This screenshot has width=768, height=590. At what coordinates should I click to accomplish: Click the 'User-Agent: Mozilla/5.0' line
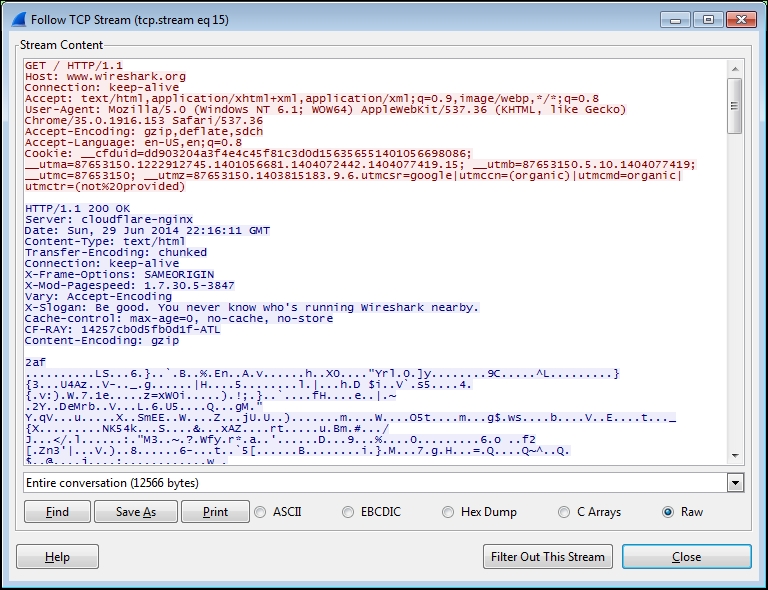[326, 110]
